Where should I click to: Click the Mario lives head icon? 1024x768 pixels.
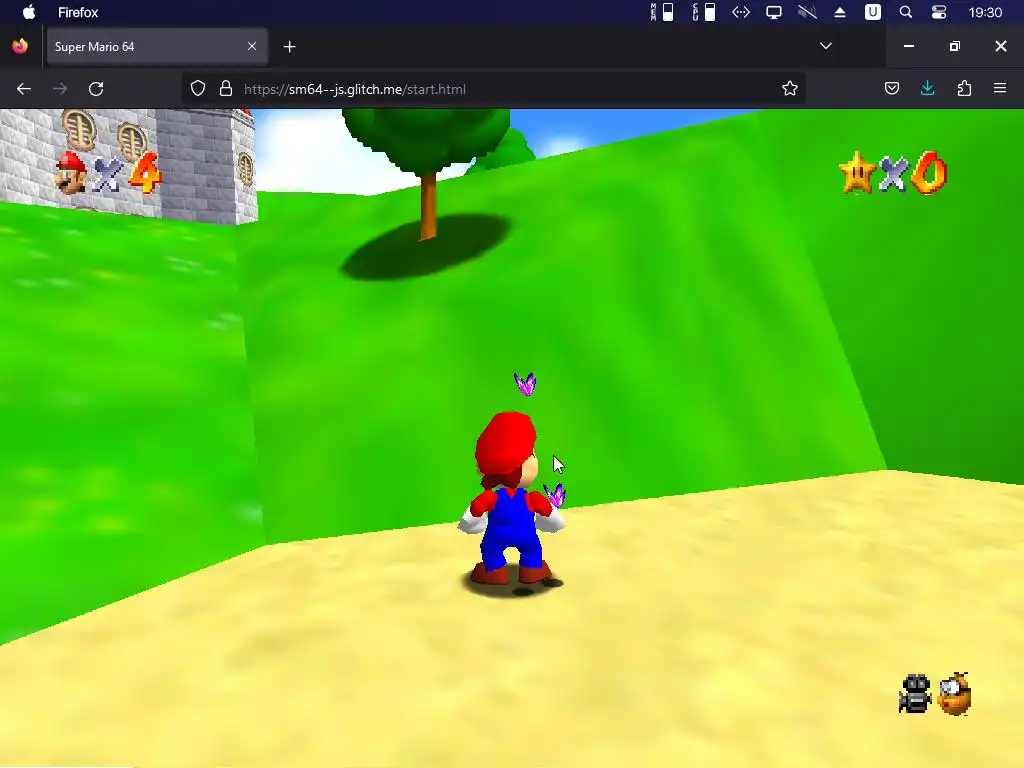tap(71, 173)
